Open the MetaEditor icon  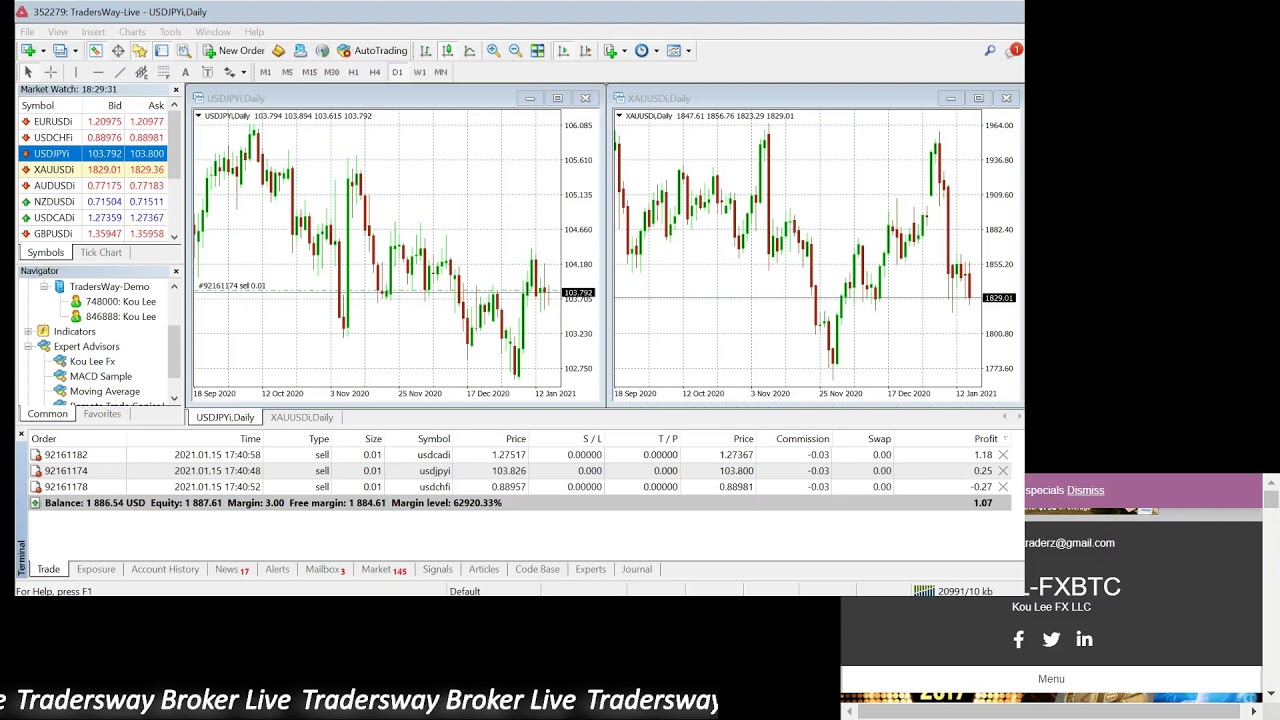[278, 50]
